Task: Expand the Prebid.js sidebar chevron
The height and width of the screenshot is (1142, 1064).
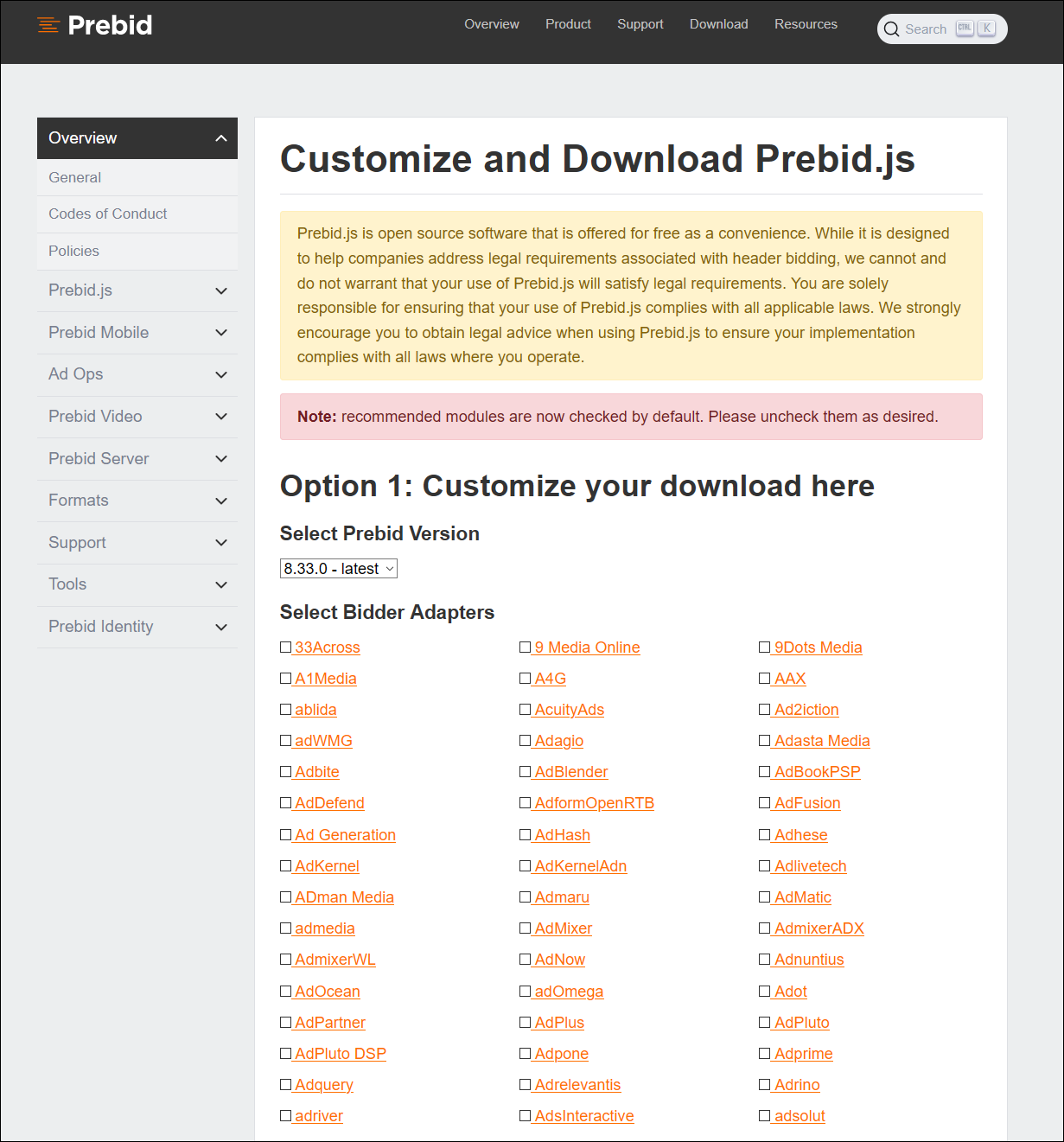Action: (221, 291)
